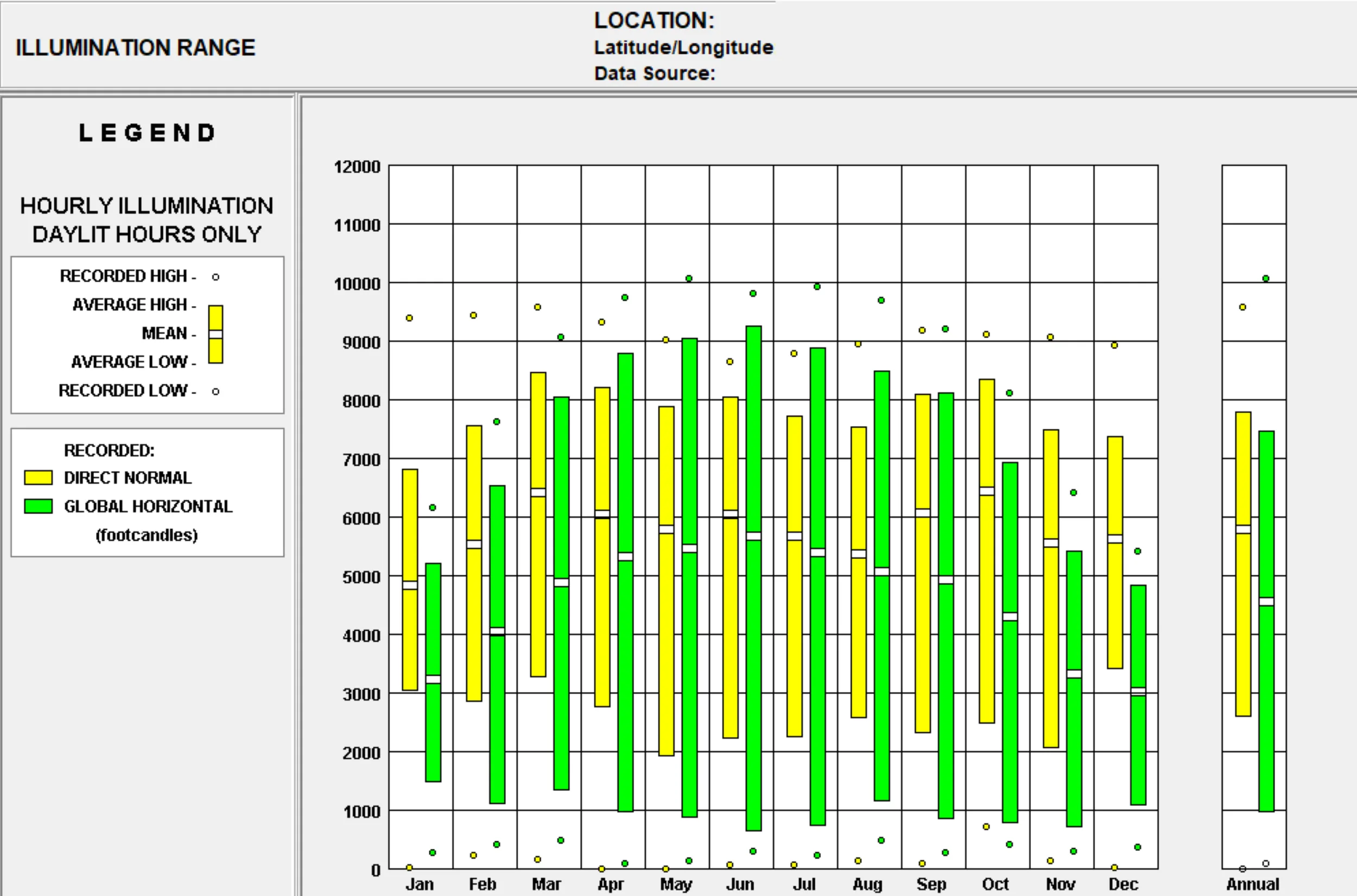Click the Recorded Low circle symbol in legend
1357x896 pixels.
click(x=215, y=391)
